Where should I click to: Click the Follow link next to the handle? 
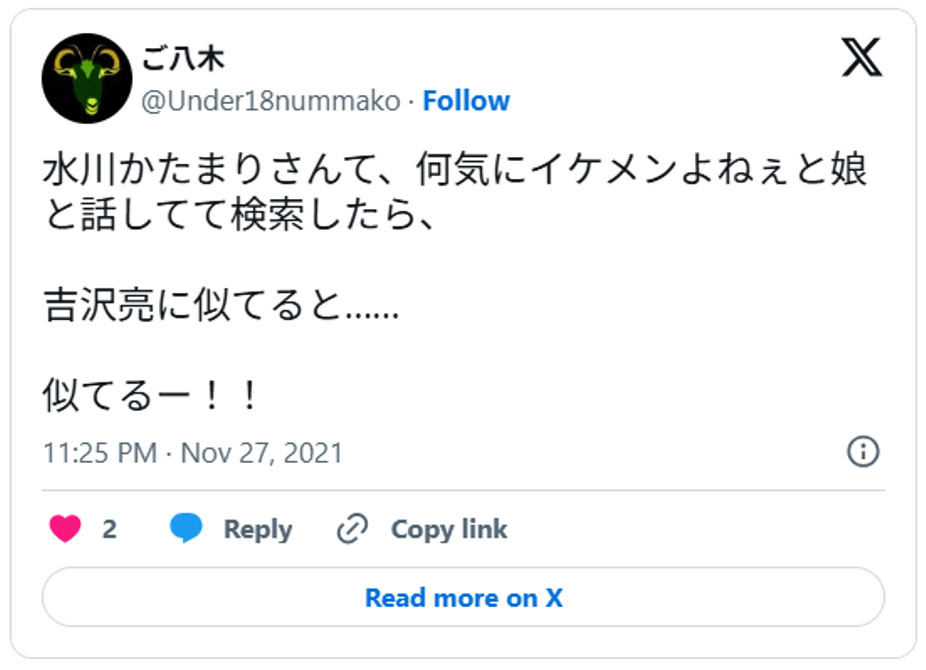click(465, 100)
